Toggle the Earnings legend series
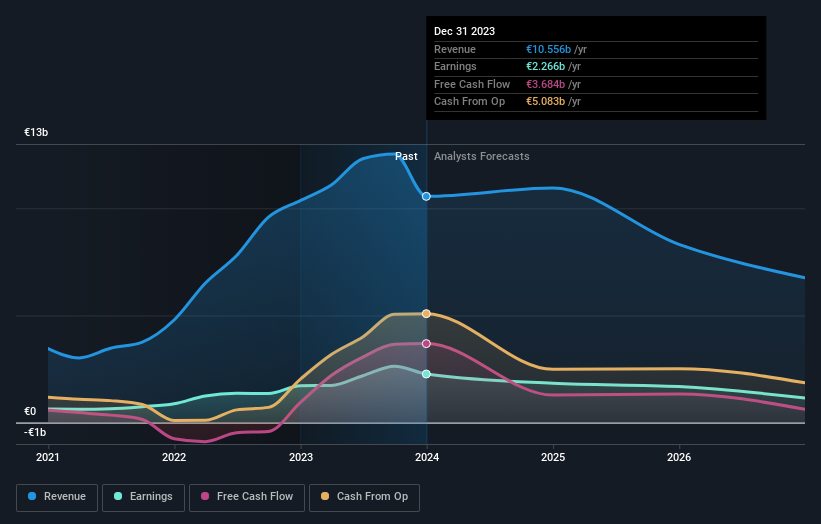 click(x=143, y=497)
